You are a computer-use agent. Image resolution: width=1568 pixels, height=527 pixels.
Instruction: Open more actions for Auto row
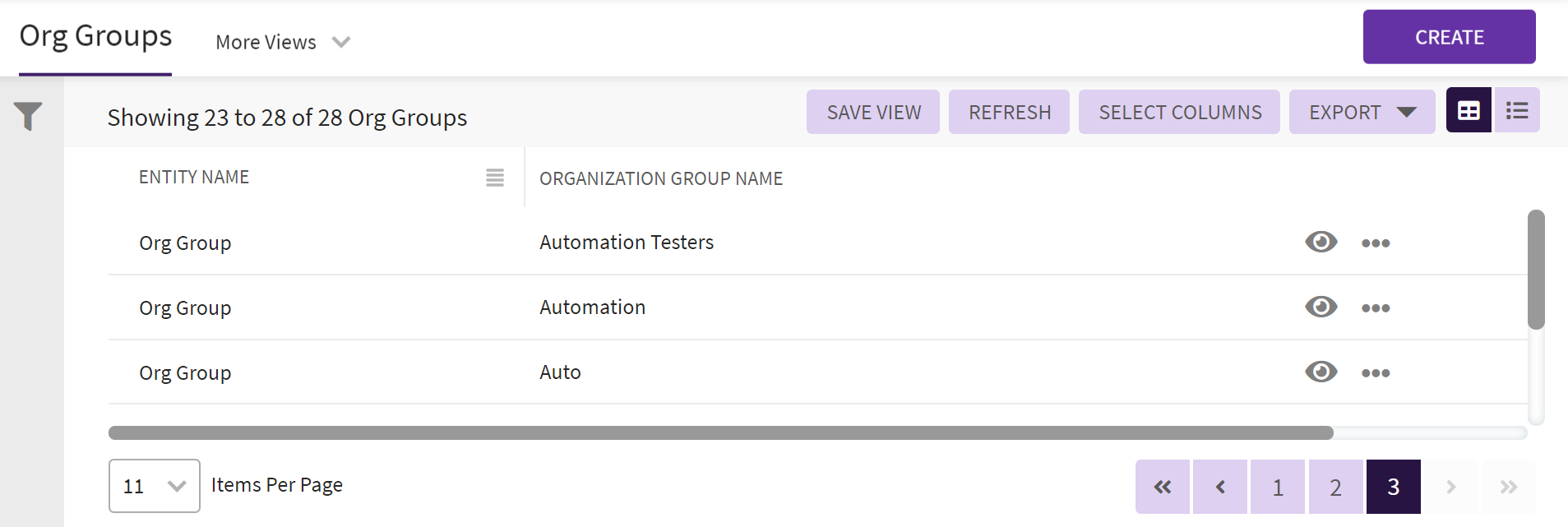1376,373
